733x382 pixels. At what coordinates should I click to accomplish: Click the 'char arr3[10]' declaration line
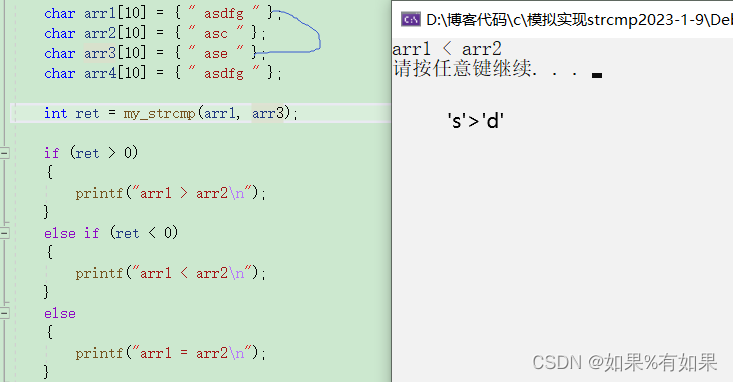(155, 53)
